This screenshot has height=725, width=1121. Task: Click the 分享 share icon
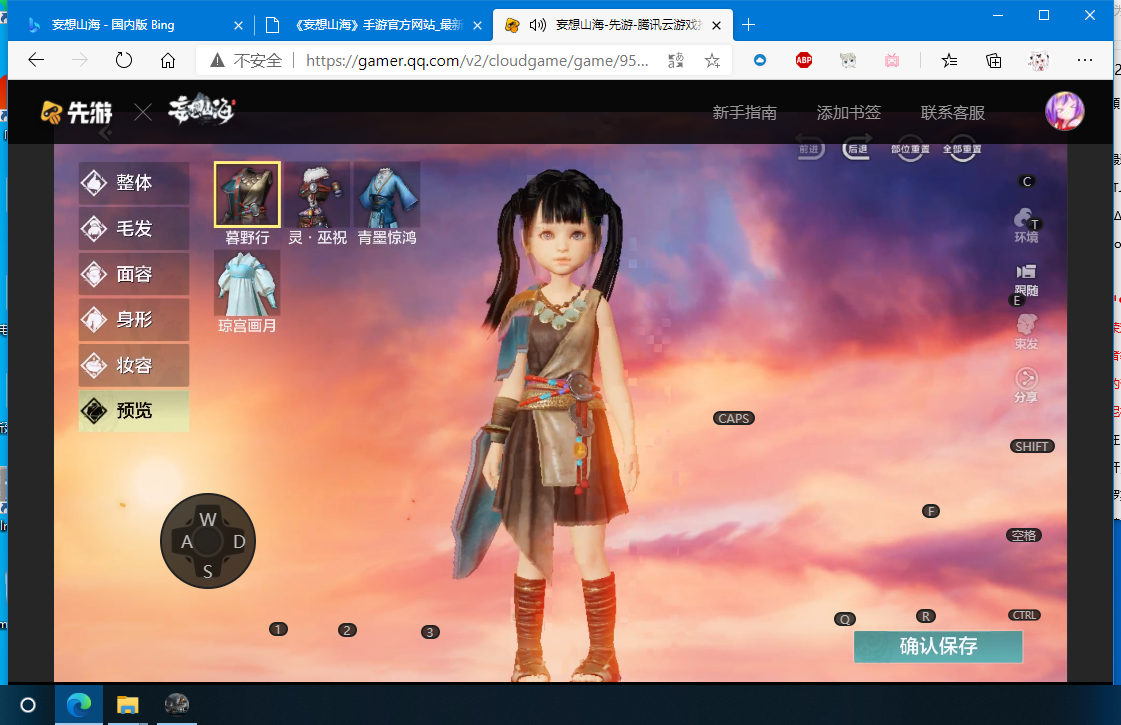(x=1026, y=385)
